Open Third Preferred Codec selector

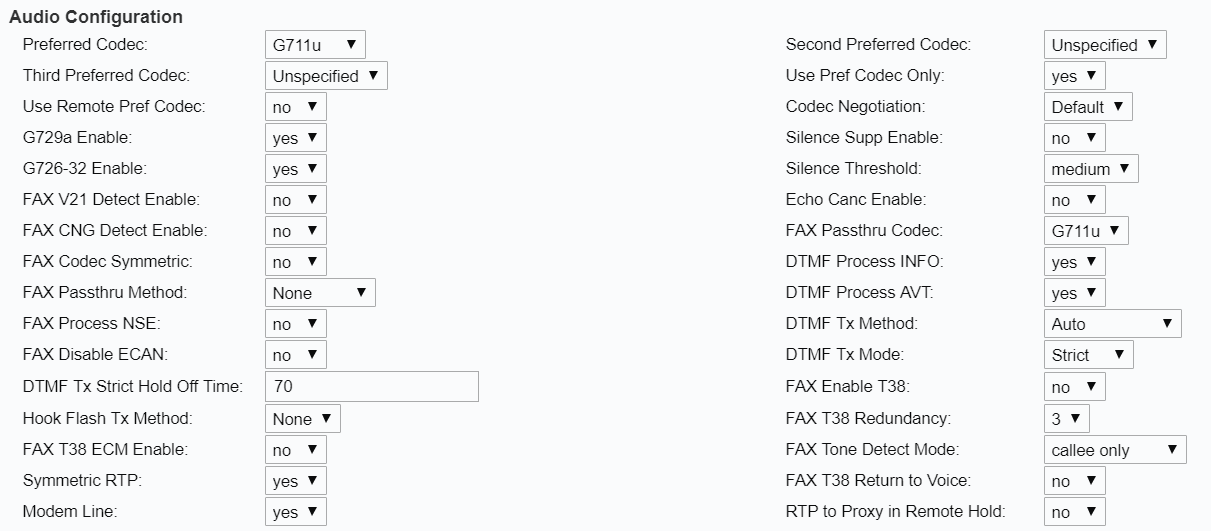click(325, 76)
